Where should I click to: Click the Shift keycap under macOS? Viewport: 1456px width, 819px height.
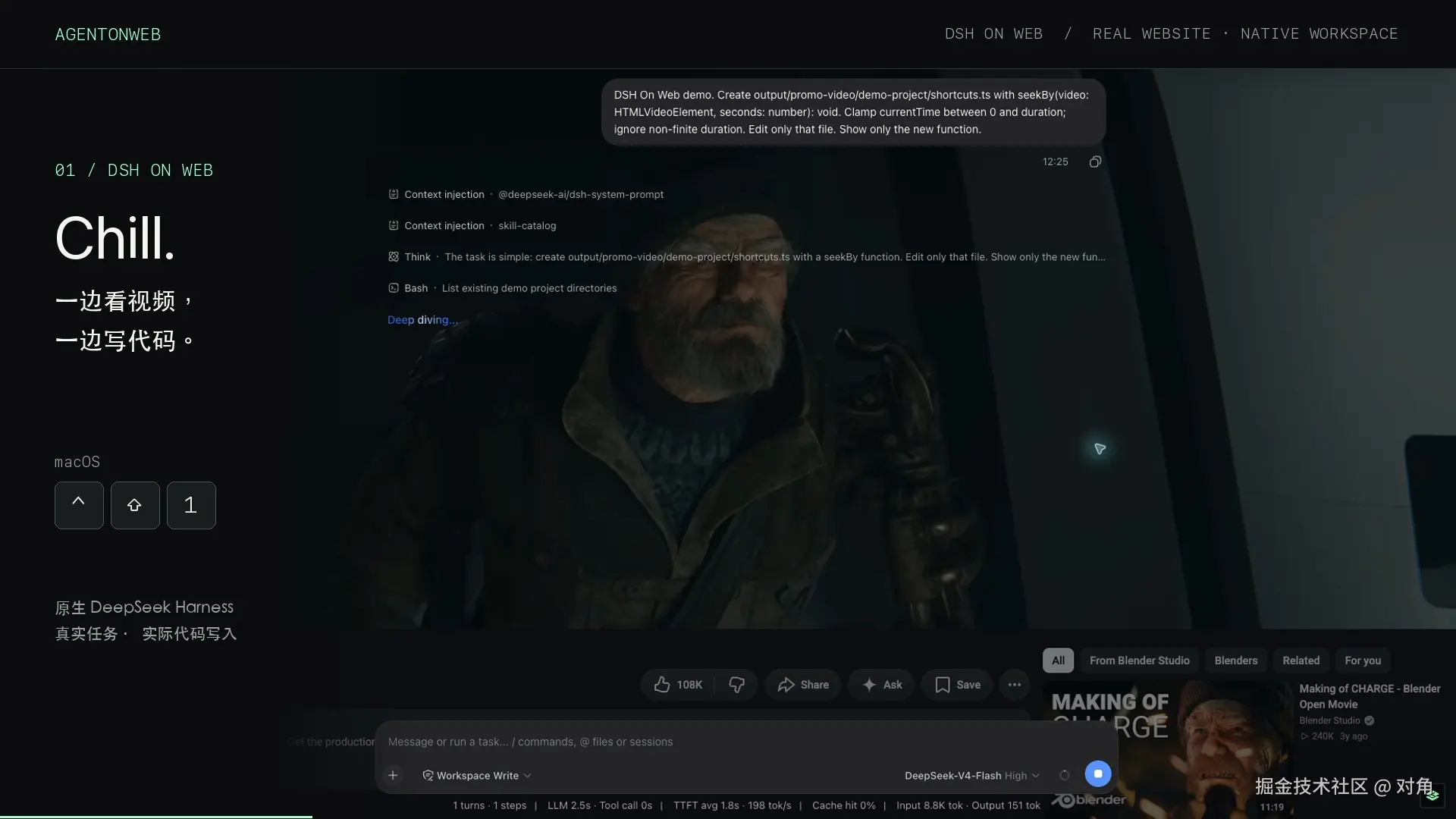(x=135, y=505)
